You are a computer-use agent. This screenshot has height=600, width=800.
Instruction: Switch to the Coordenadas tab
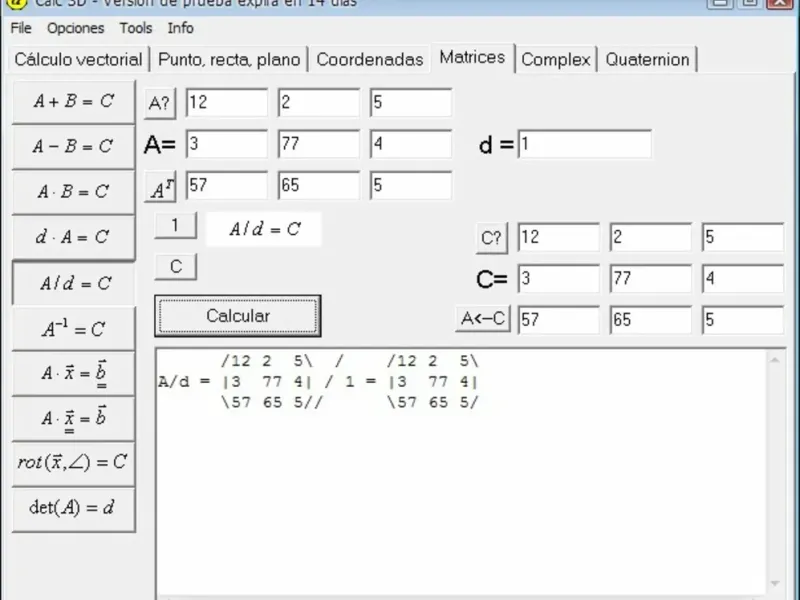point(370,60)
